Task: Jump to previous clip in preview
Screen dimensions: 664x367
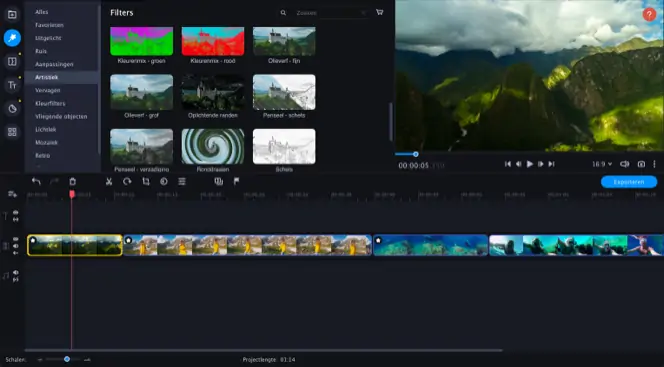Action: [x=507, y=164]
